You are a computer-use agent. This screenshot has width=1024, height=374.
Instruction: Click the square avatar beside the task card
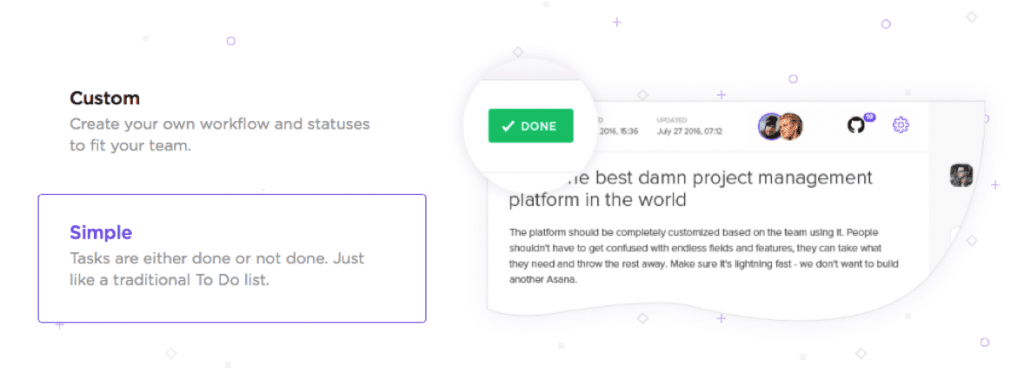[961, 175]
